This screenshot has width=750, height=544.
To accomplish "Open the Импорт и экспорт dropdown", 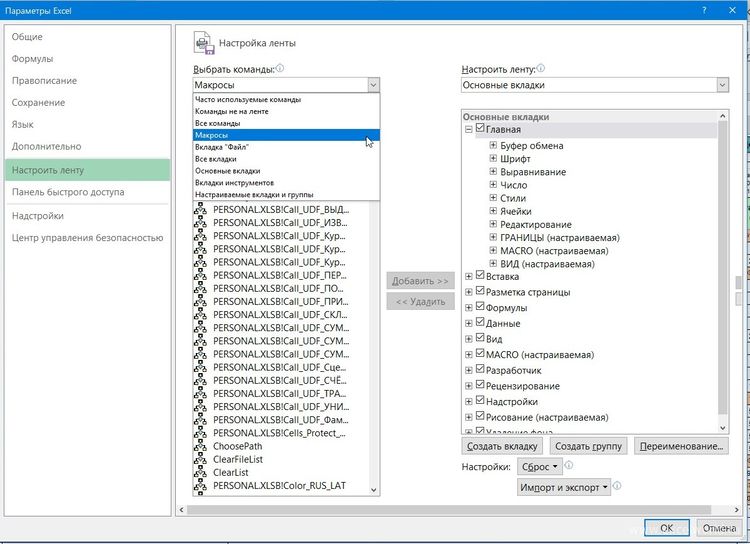I will (x=564, y=488).
